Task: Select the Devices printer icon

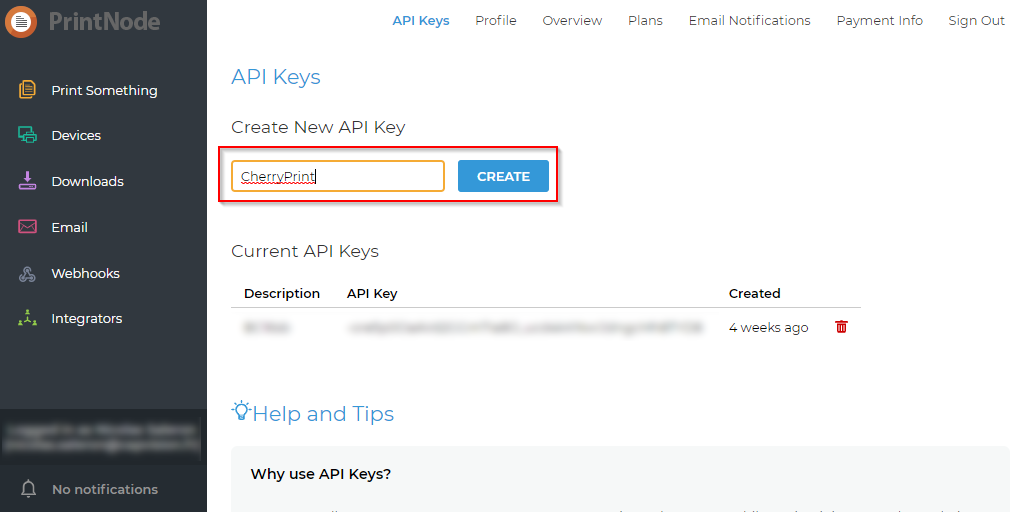Action: click(27, 135)
